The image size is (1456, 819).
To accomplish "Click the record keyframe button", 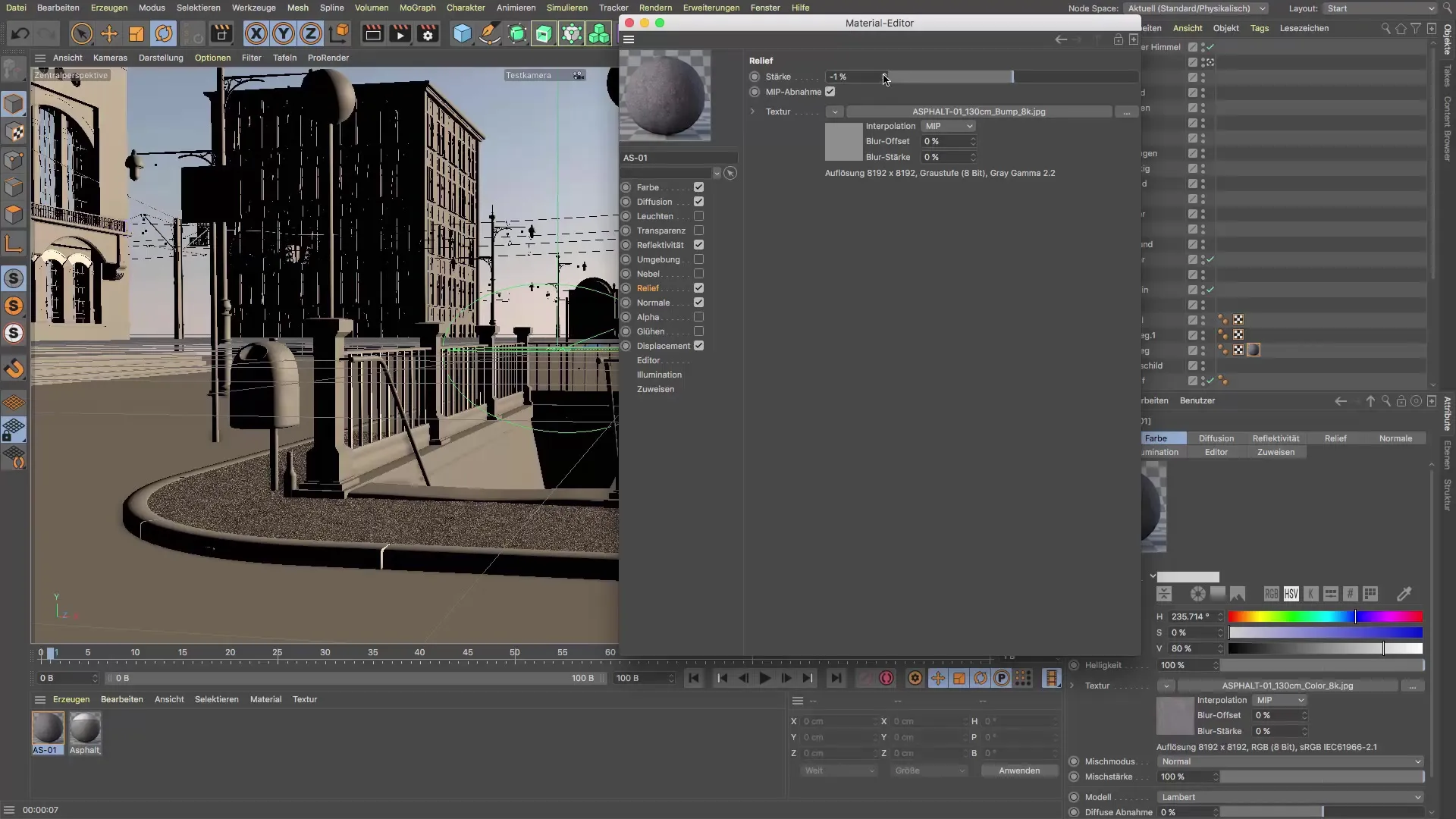I will tap(886, 679).
